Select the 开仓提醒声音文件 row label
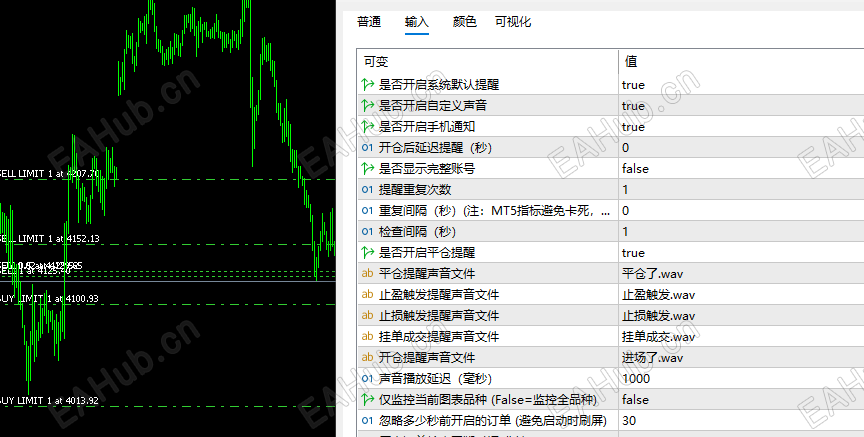Screen dimensions: 864x437 [426, 358]
